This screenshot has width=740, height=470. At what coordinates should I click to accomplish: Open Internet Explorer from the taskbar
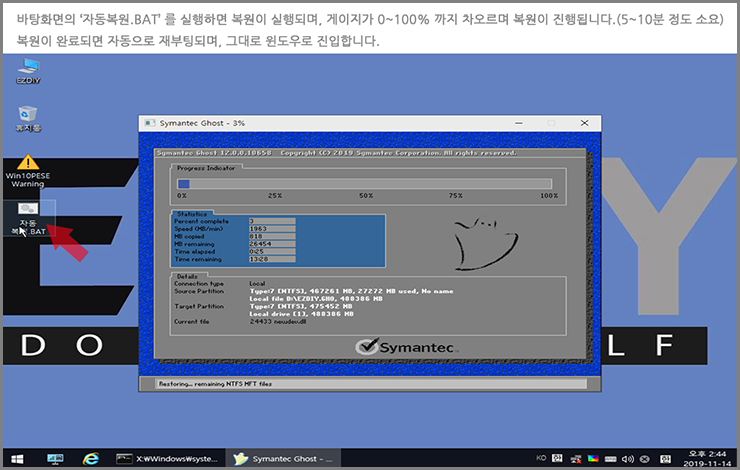(91, 459)
